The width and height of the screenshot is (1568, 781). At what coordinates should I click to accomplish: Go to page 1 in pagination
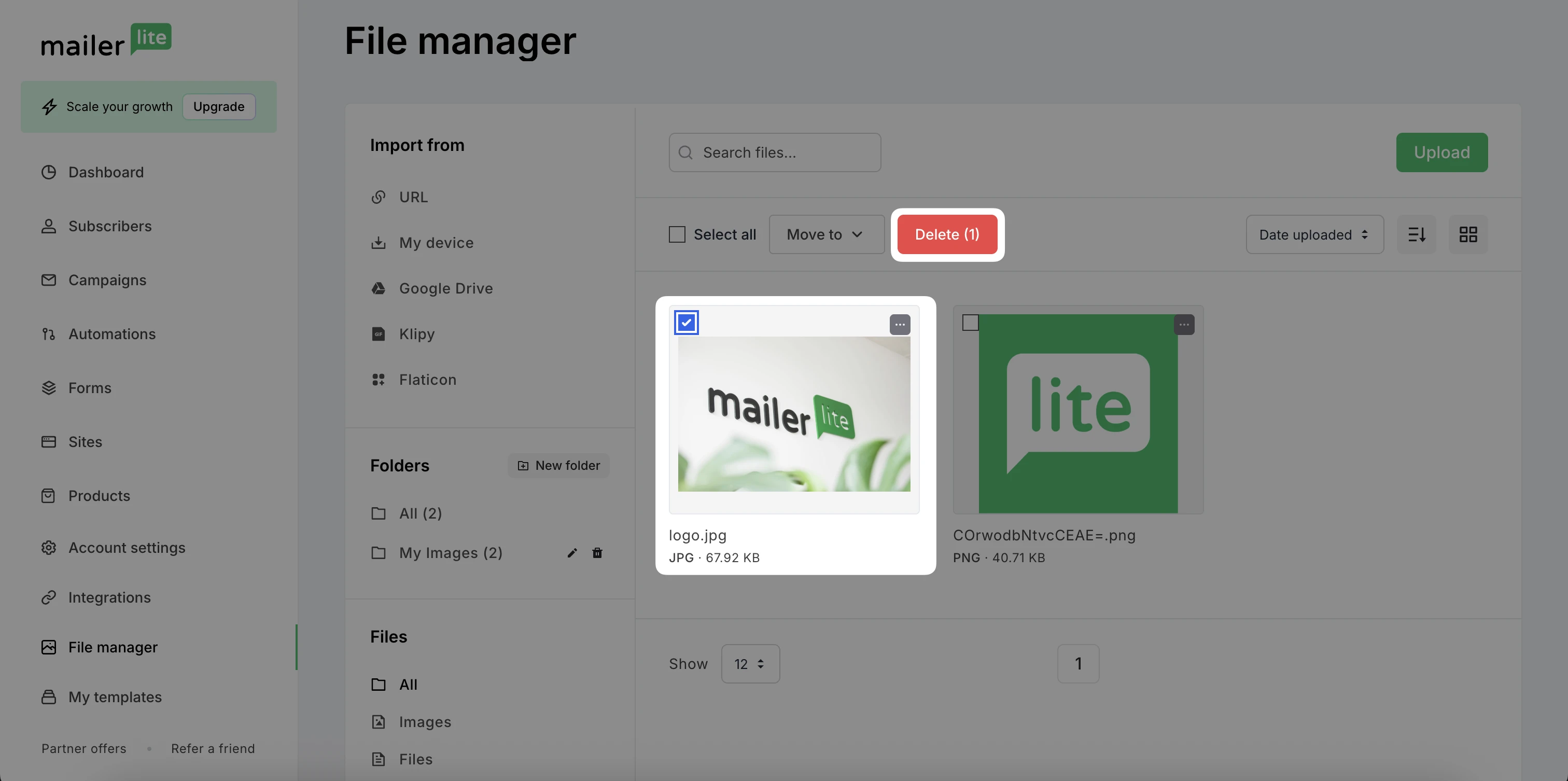click(1078, 664)
